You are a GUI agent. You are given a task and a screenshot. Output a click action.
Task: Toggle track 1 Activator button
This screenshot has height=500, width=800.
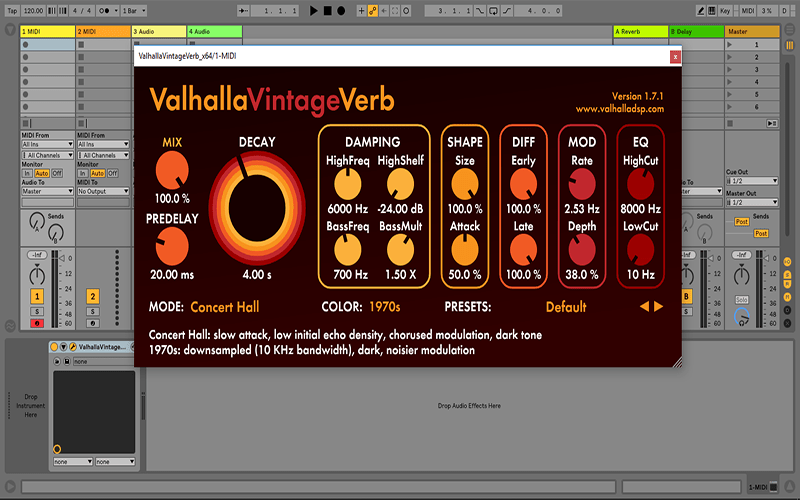pyautogui.click(x=37, y=296)
